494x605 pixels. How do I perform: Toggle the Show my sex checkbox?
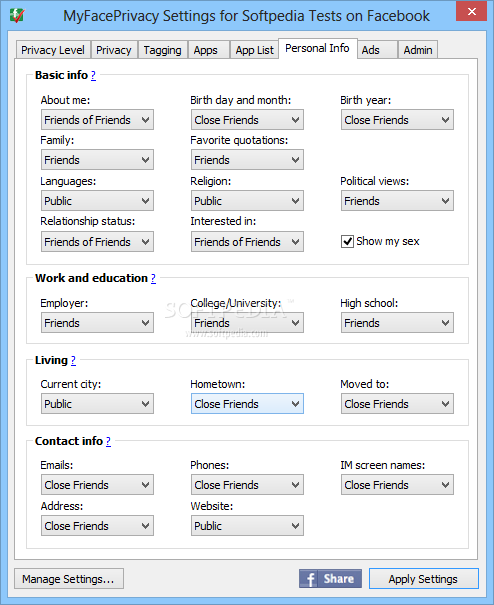click(x=347, y=242)
